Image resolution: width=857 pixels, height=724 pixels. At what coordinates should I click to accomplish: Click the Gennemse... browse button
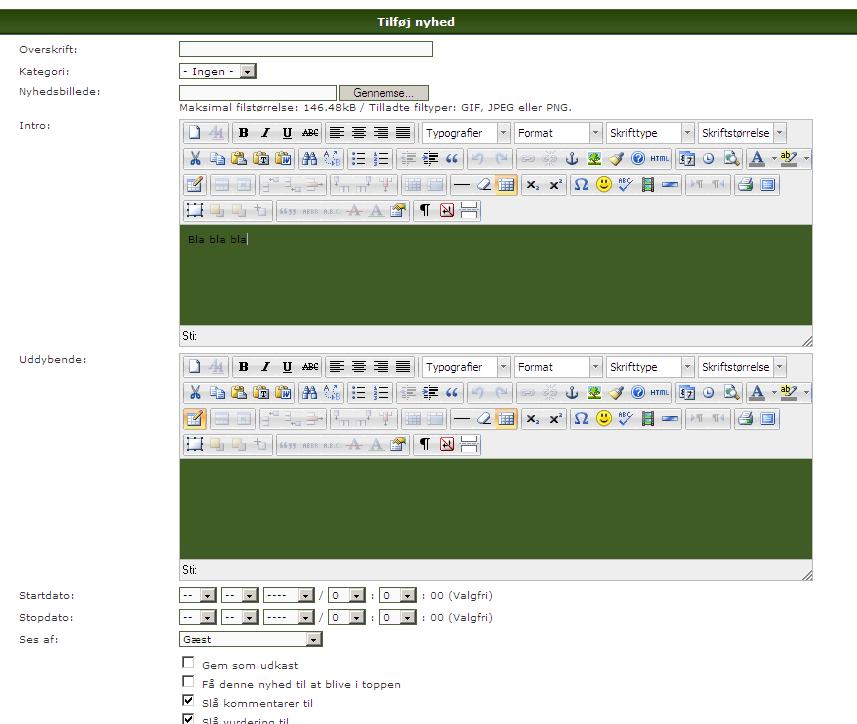pyautogui.click(x=384, y=93)
